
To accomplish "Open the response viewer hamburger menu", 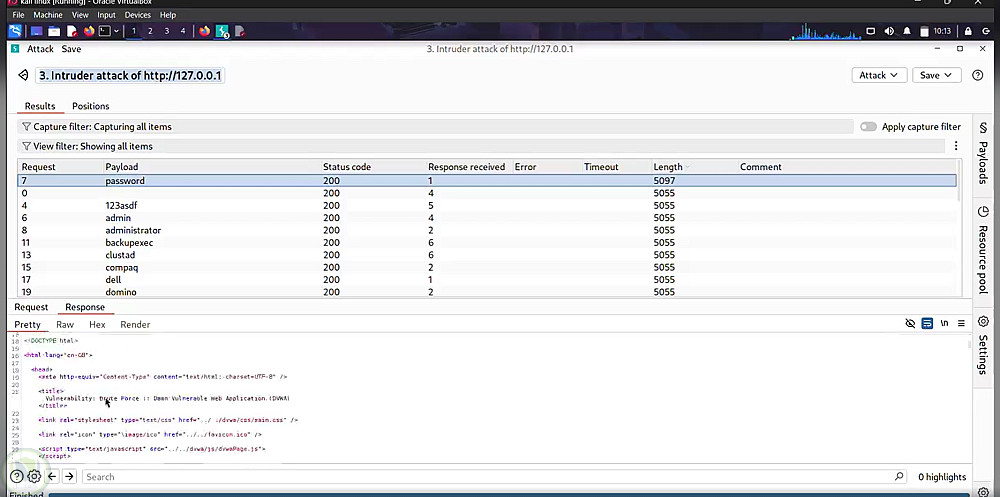I will point(961,323).
